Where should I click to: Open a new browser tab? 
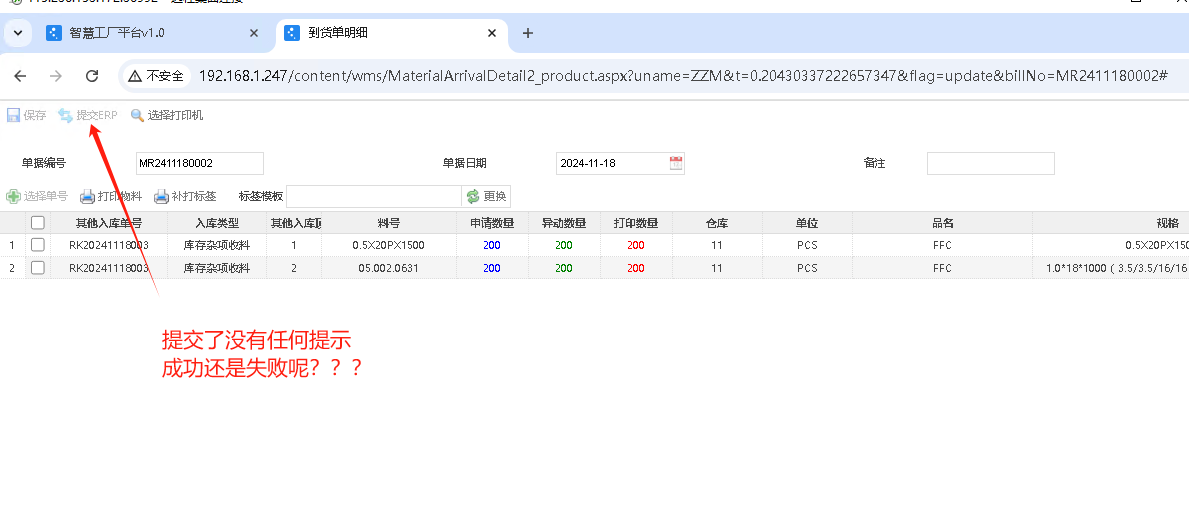point(528,33)
